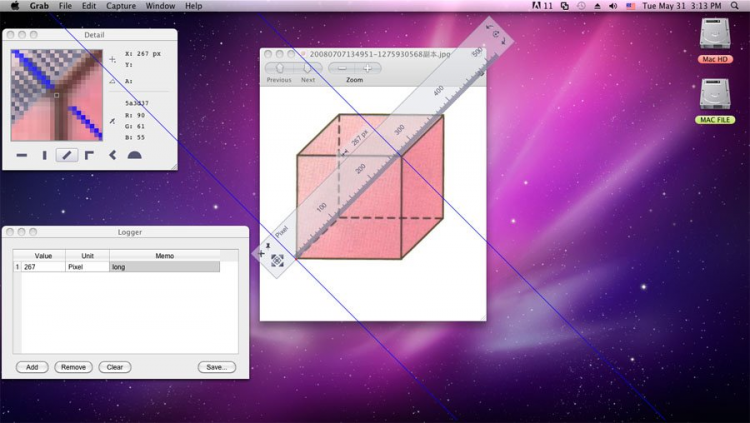Select the corner ruler tool
The image size is (750, 423).
pos(89,155)
